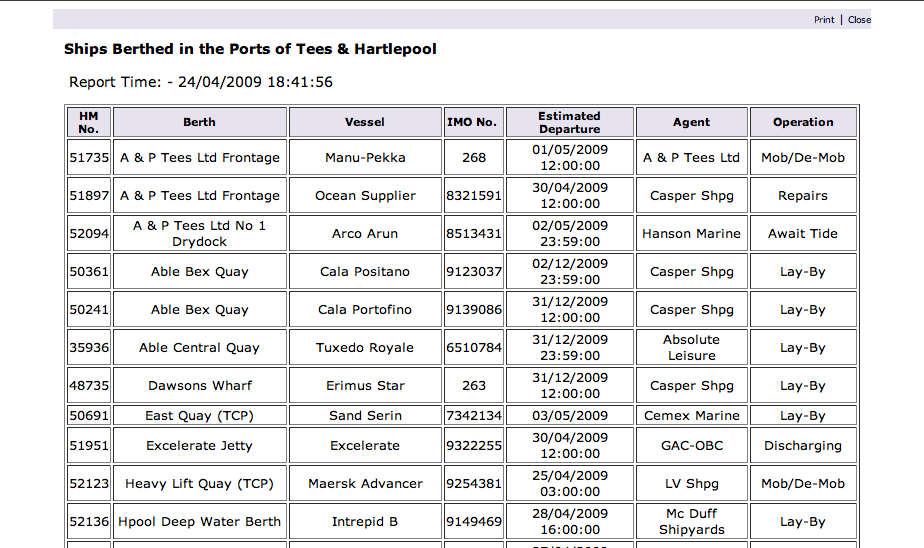Select the Excelerate Jetty berth cell
This screenshot has height=548, width=924.
pyautogui.click(x=199, y=446)
